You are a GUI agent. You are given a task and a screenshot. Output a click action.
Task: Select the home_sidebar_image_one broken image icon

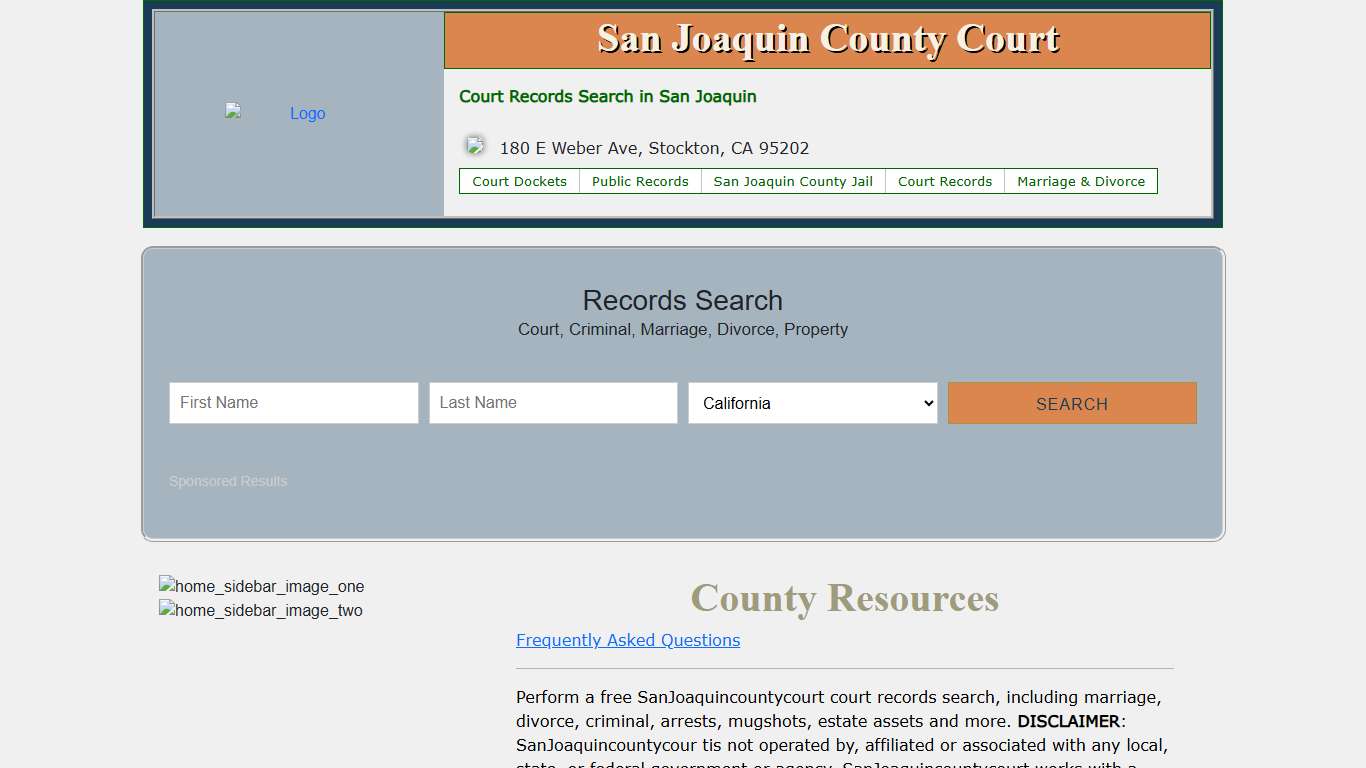[x=166, y=586]
